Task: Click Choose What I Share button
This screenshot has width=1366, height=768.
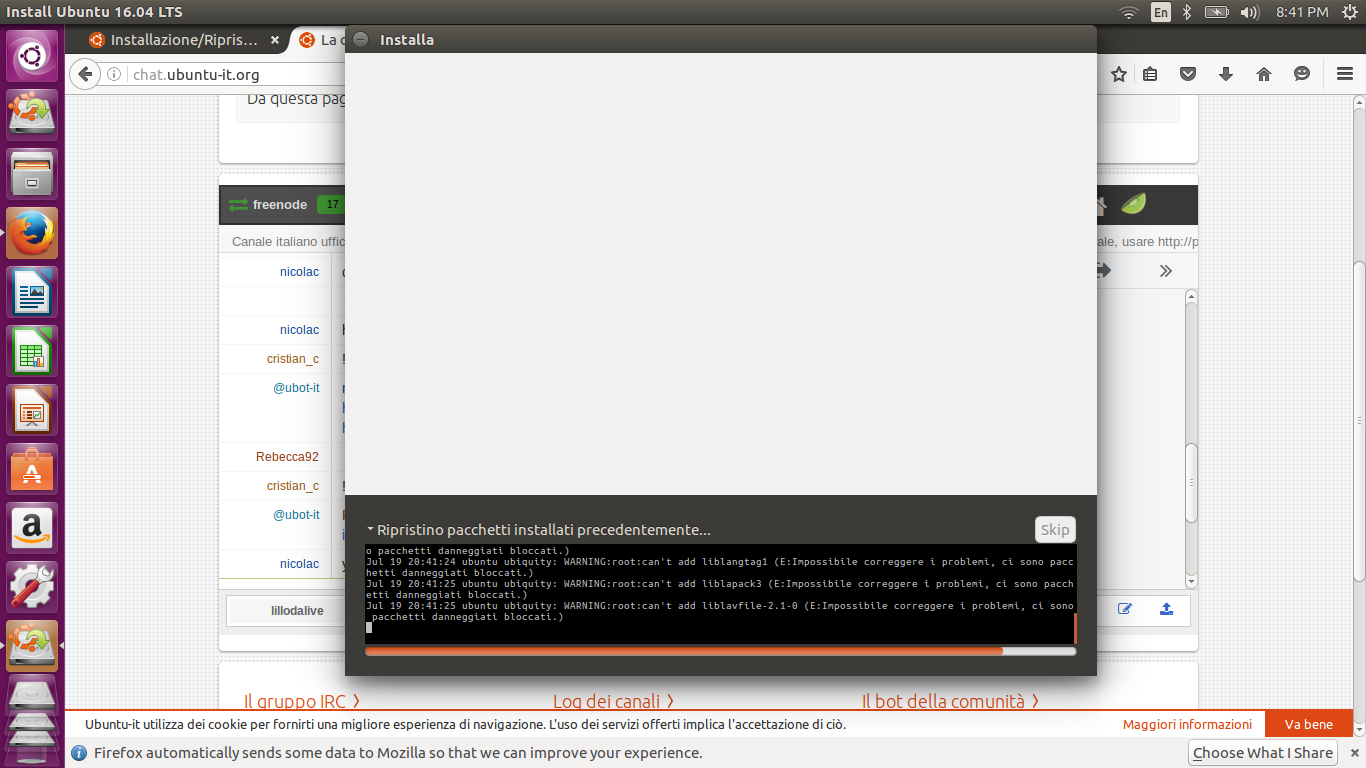Action: click(x=1263, y=753)
